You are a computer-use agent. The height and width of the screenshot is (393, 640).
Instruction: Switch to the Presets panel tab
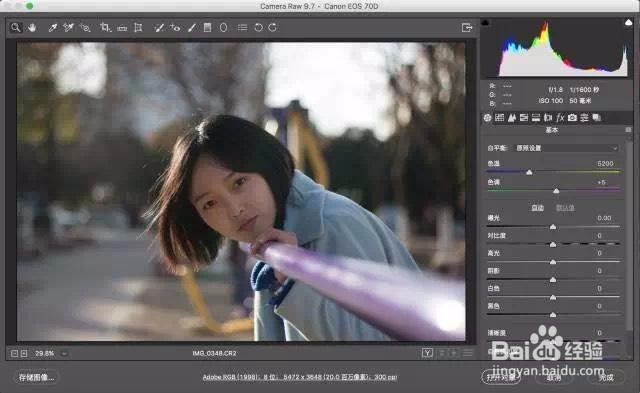coord(584,118)
